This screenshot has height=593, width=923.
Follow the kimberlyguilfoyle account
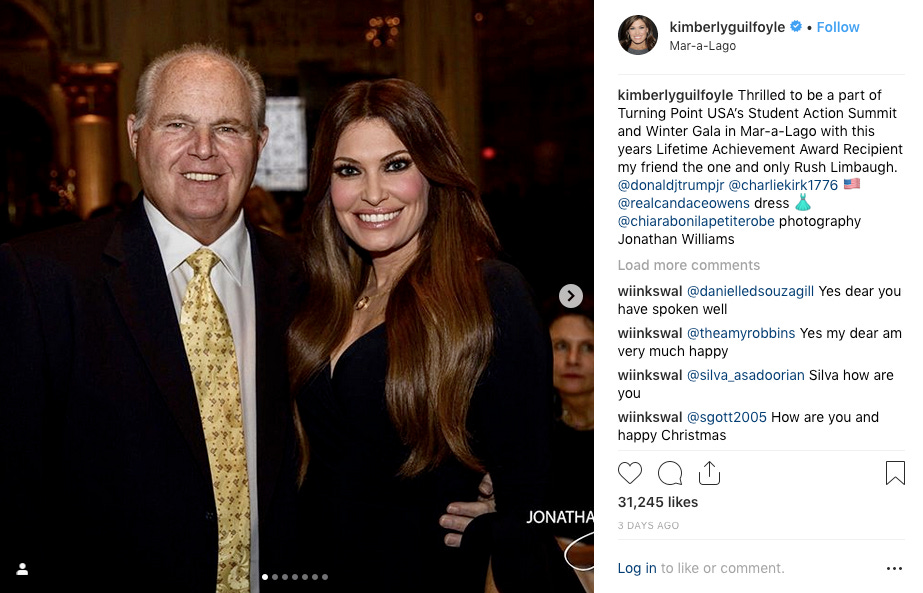pos(838,27)
